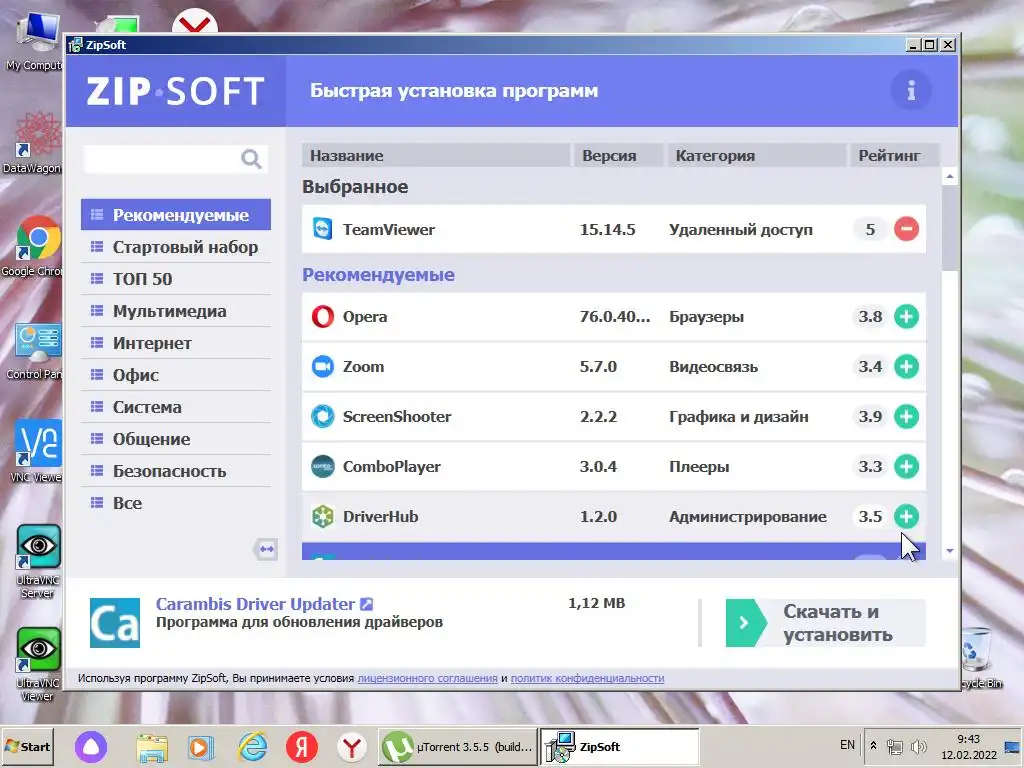Click the ScreenShooter app icon
1024x768 pixels.
[x=323, y=417]
